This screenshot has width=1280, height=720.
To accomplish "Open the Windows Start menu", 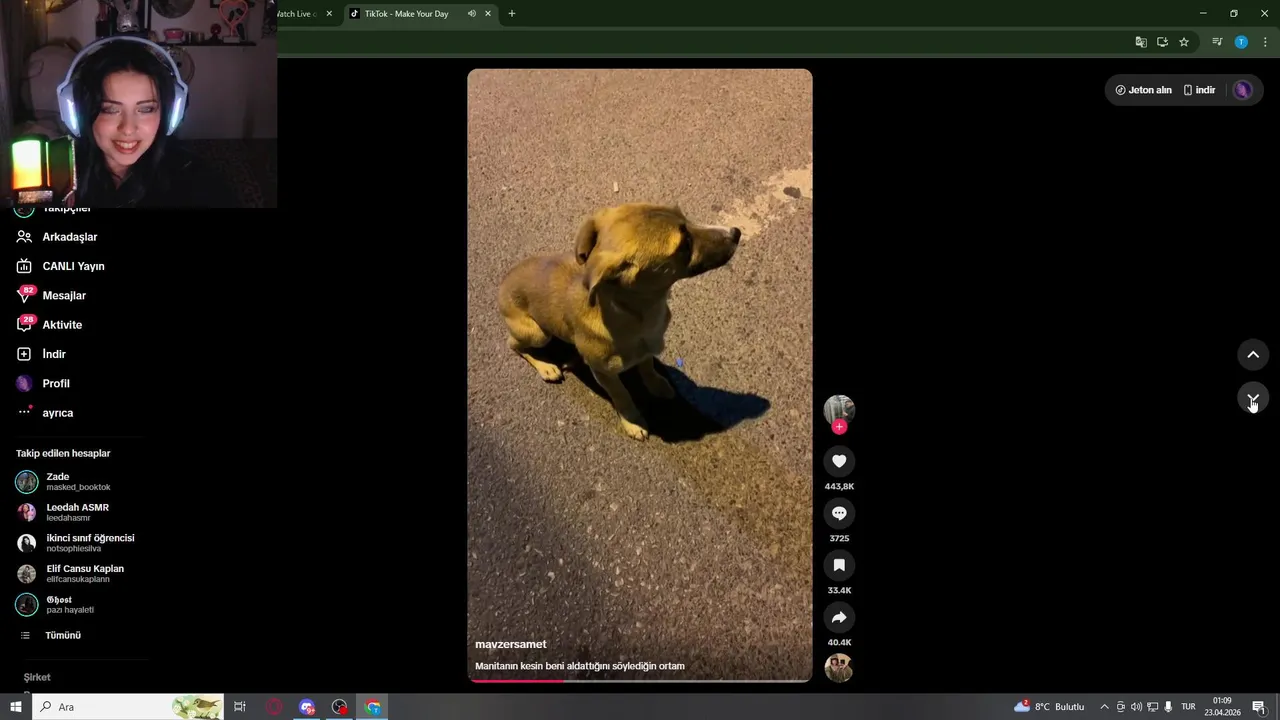I will 16,707.
